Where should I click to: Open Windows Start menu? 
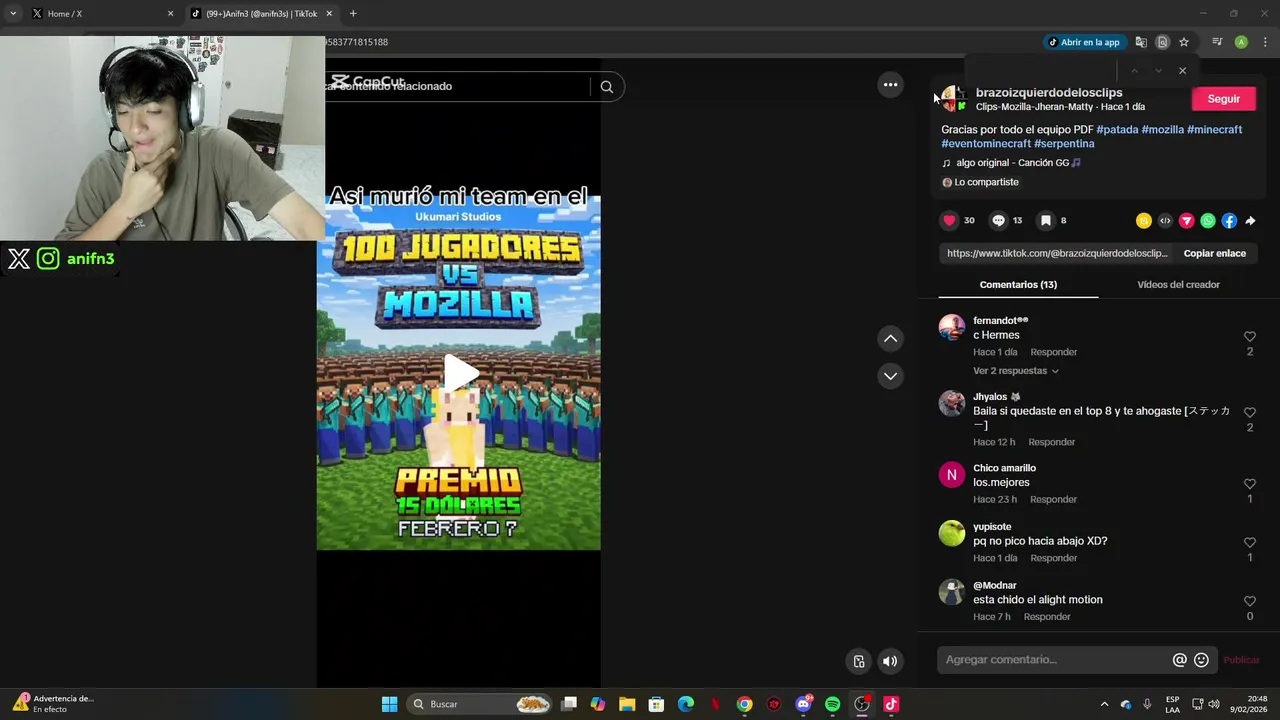(389, 704)
